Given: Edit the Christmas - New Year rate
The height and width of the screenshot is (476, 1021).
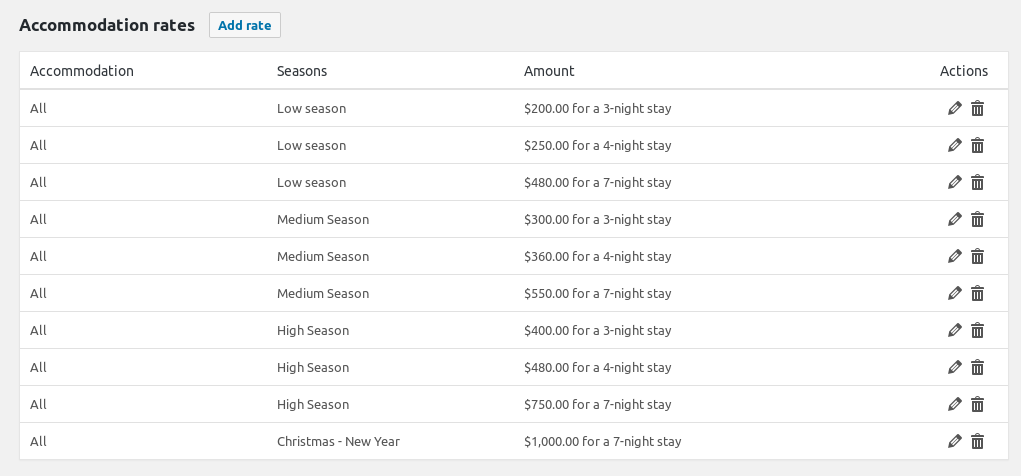Looking at the screenshot, I should [x=954, y=441].
